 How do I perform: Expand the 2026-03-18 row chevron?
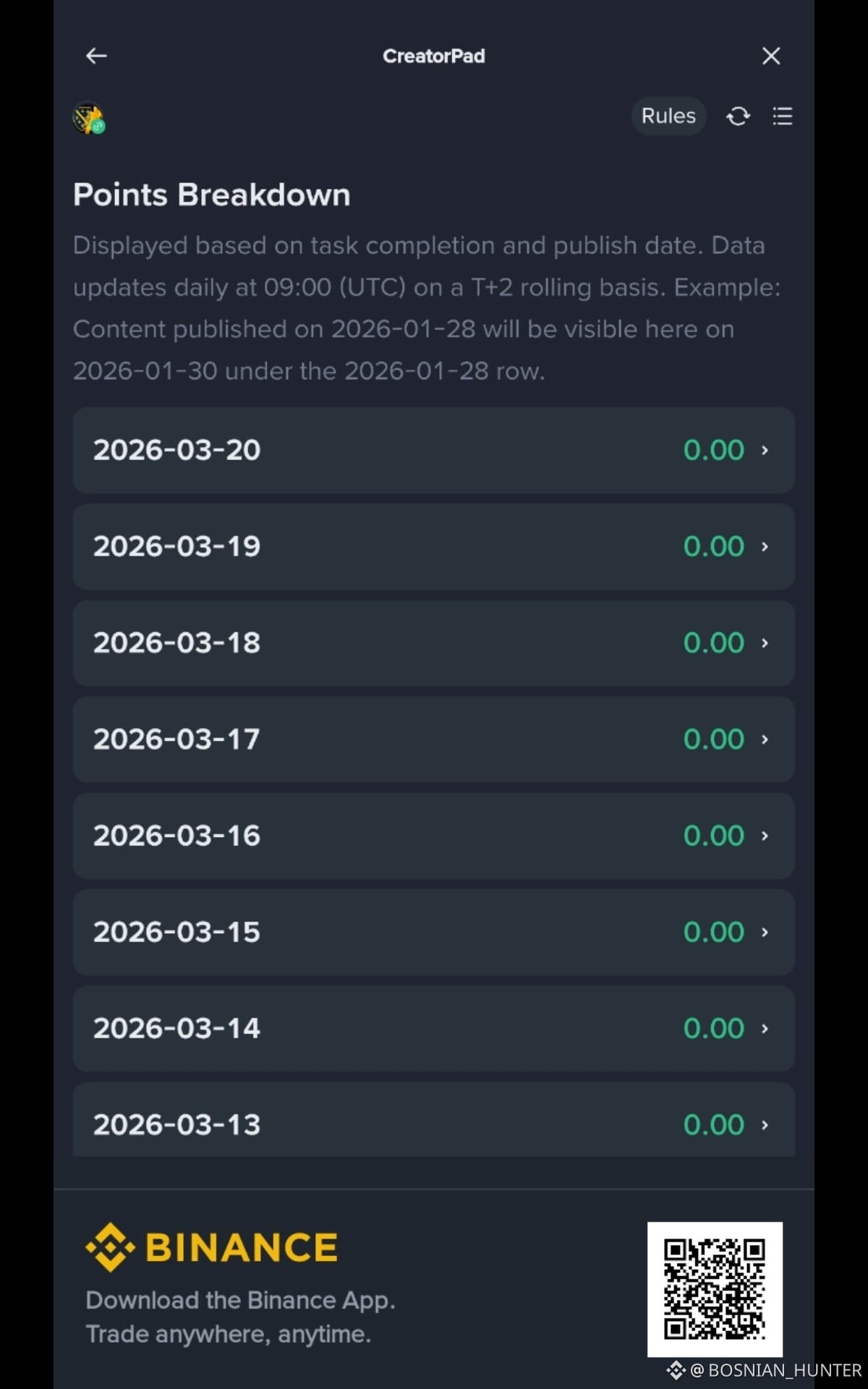765,642
